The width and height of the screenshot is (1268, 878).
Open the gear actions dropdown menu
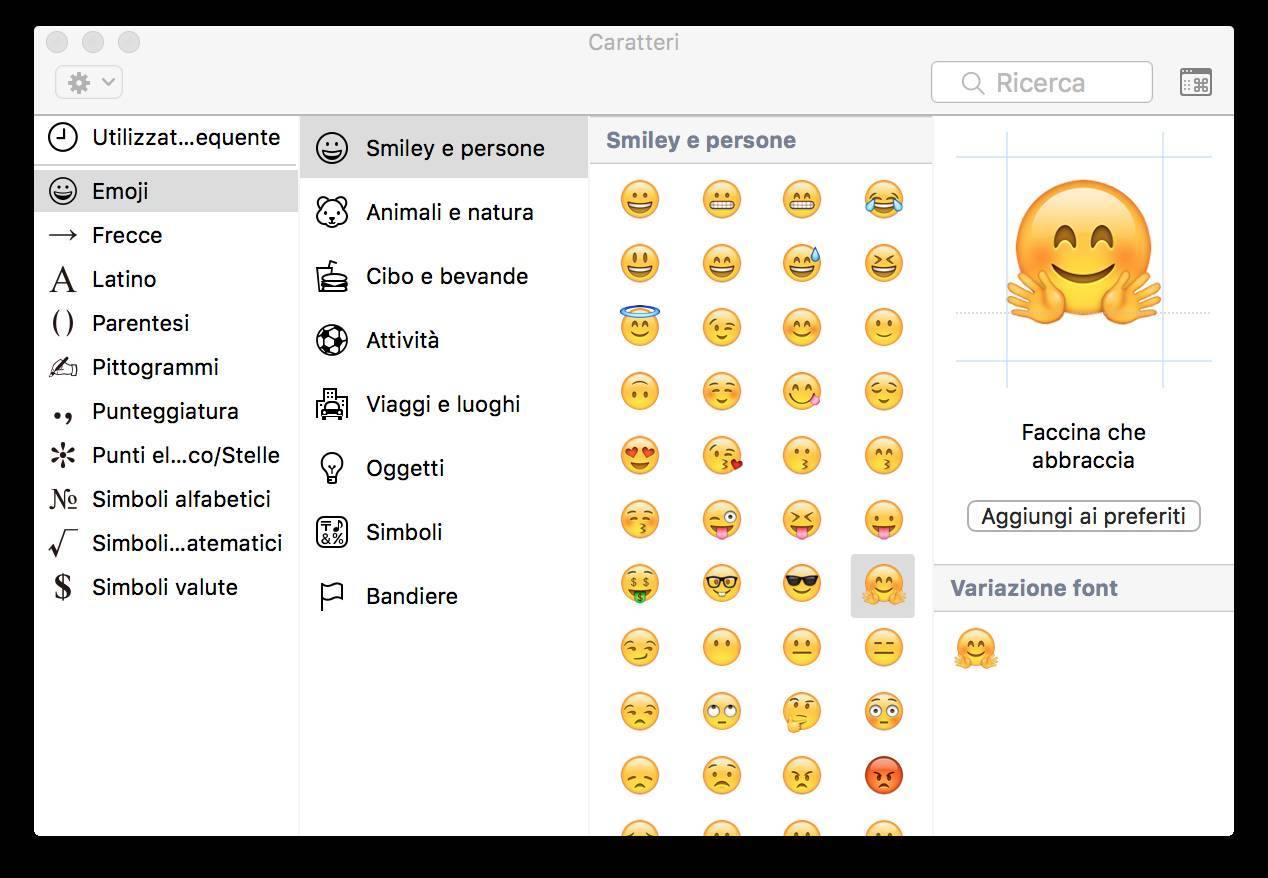[89, 82]
